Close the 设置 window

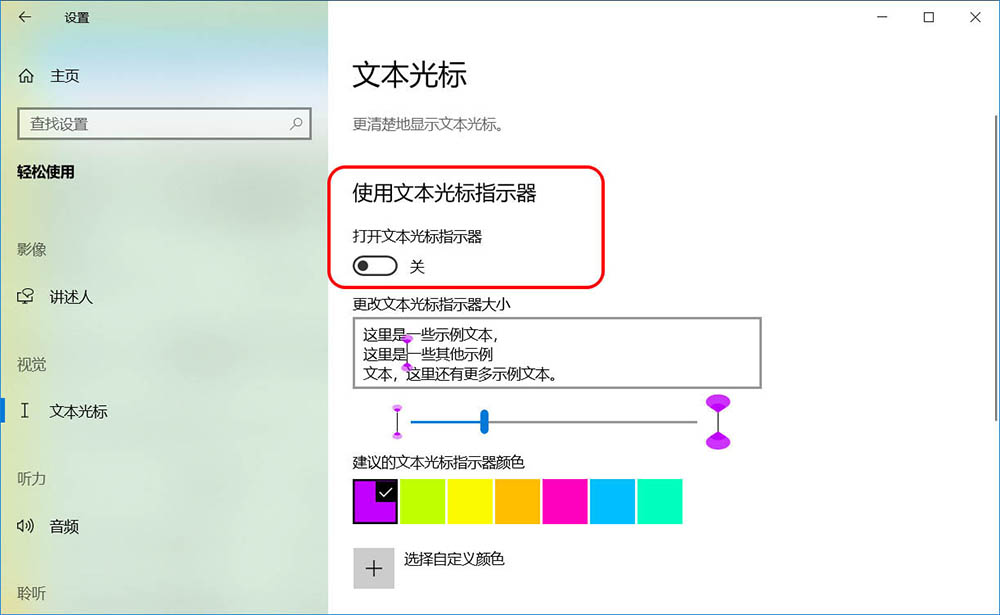click(975, 17)
